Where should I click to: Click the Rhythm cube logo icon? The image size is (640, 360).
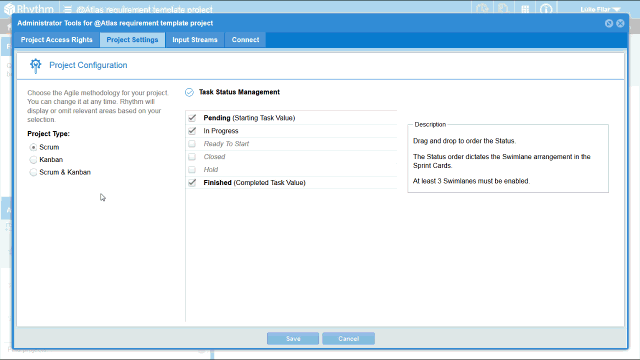[x=9, y=9]
